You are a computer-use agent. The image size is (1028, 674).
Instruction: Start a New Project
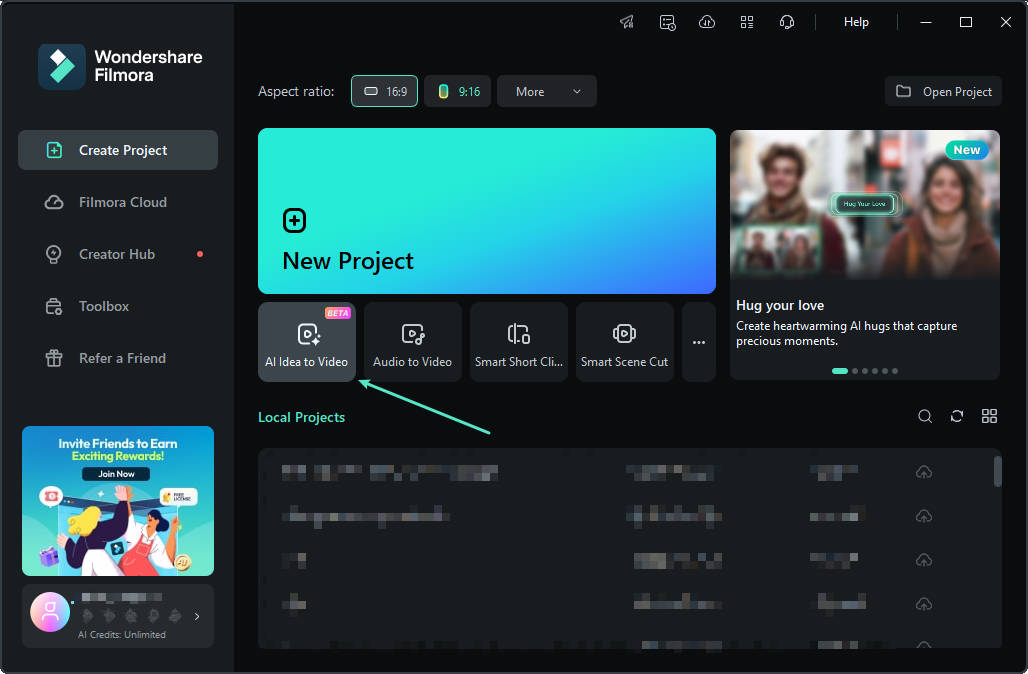486,210
